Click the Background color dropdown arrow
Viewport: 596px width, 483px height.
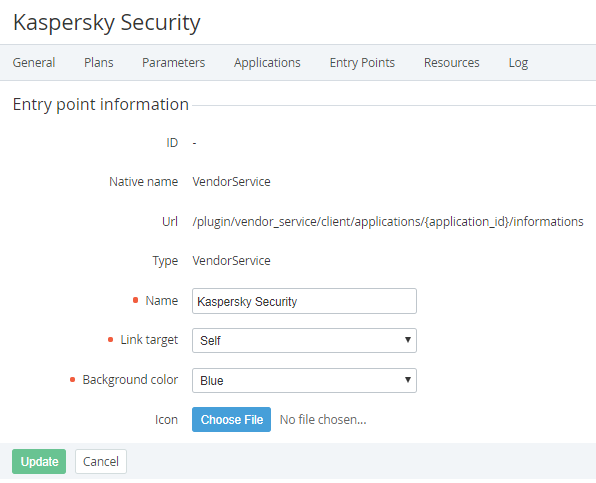coord(408,380)
